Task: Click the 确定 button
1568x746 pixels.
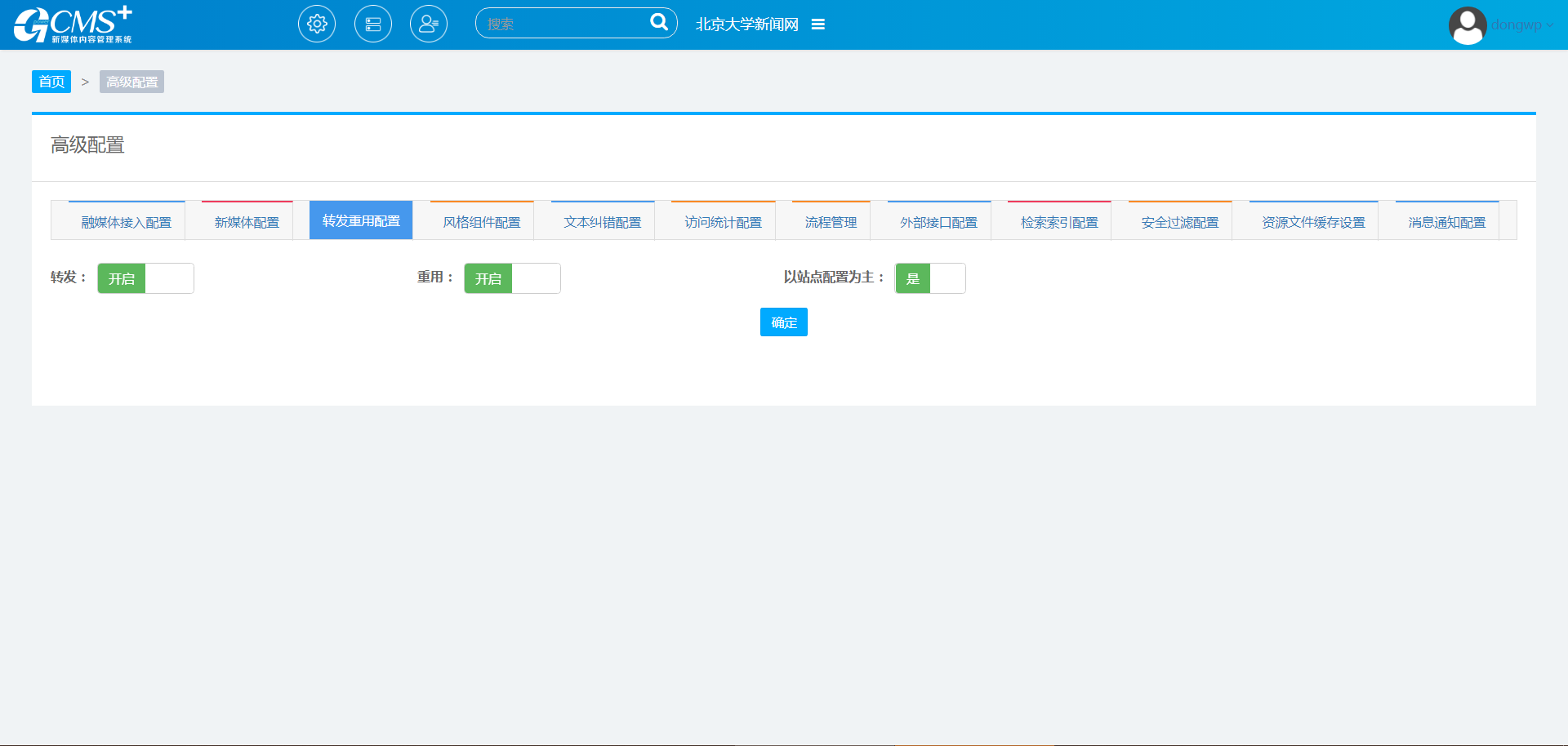Action: [783, 322]
